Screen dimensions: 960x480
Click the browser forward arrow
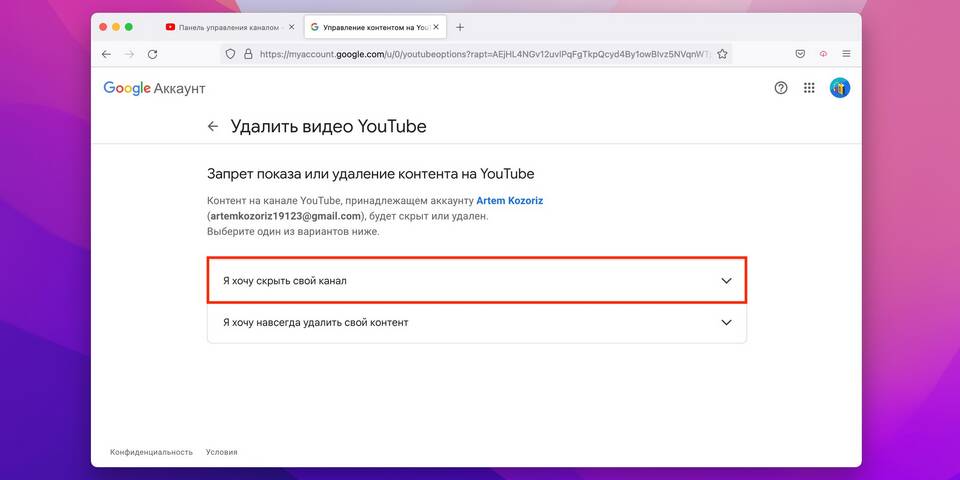[x=129, y=54]
